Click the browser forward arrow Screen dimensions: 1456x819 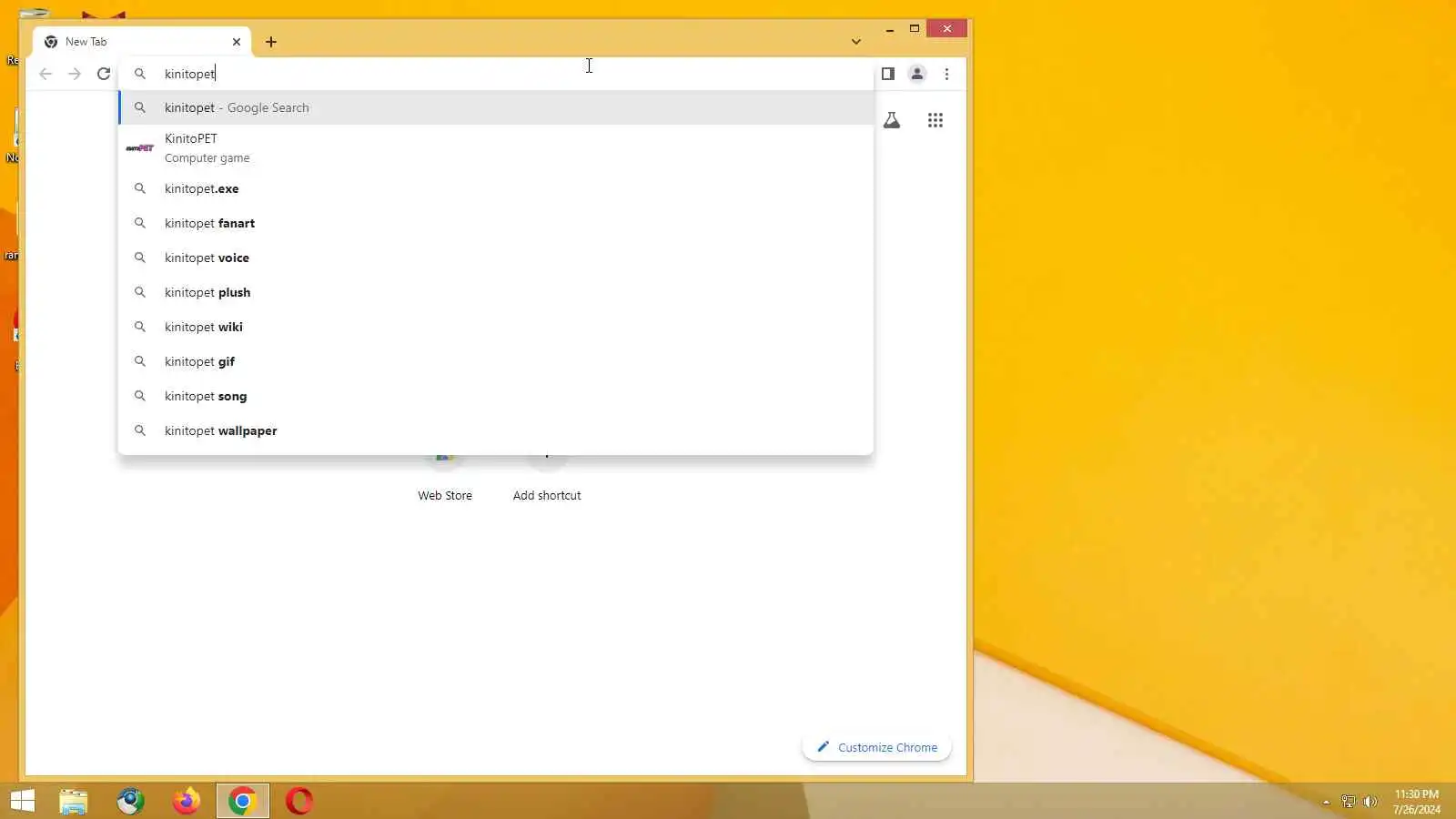click(x=75, y=74)
